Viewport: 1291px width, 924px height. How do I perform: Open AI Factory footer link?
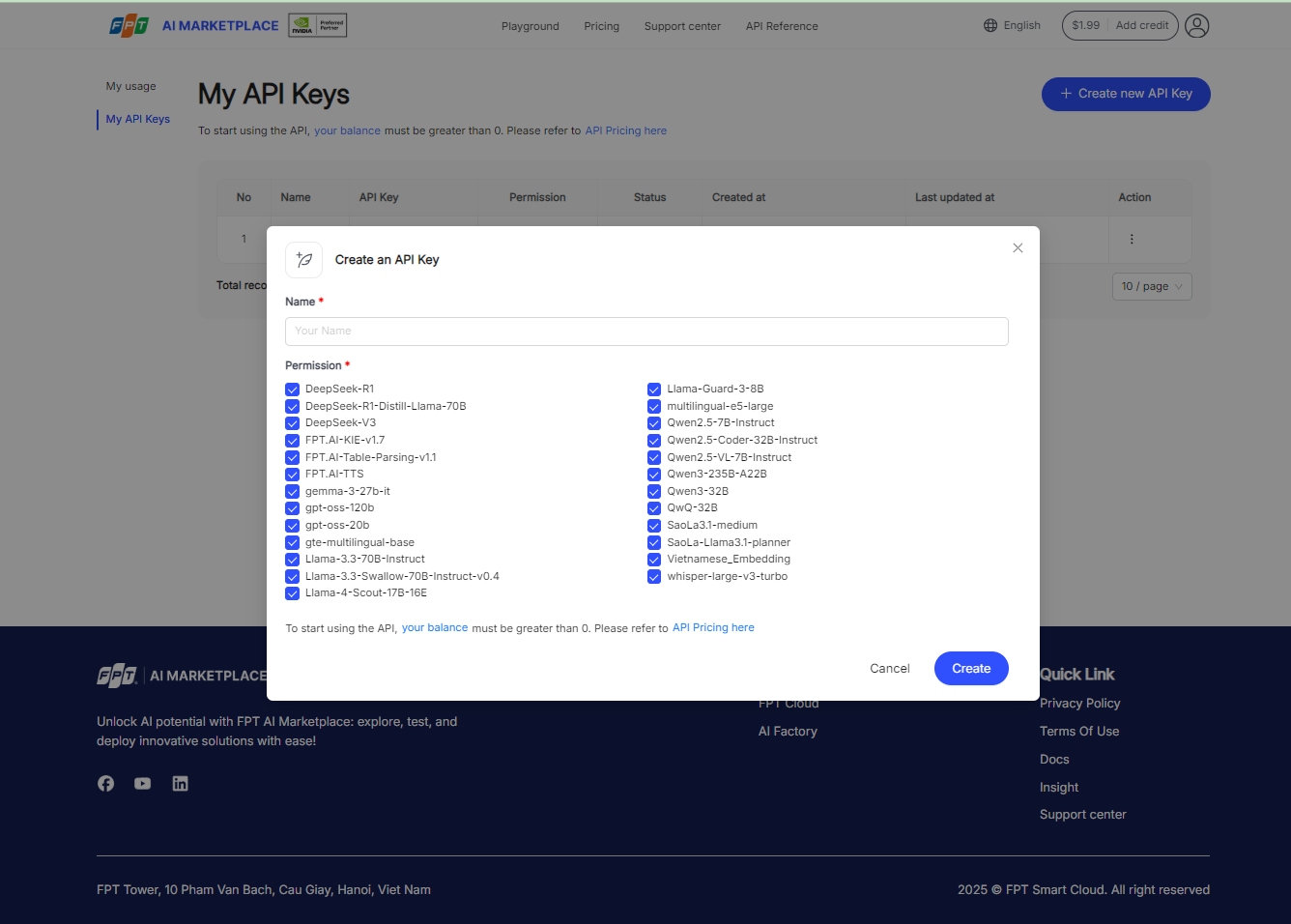[788, 732]
